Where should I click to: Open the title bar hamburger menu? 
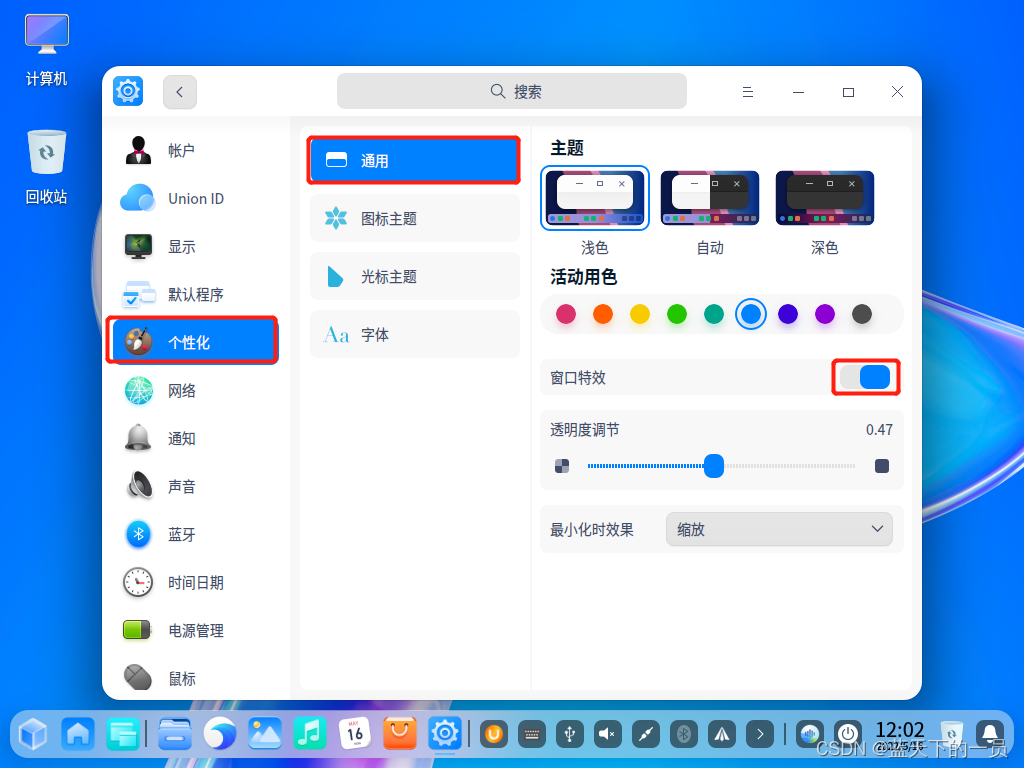click(x=748, y=92)
